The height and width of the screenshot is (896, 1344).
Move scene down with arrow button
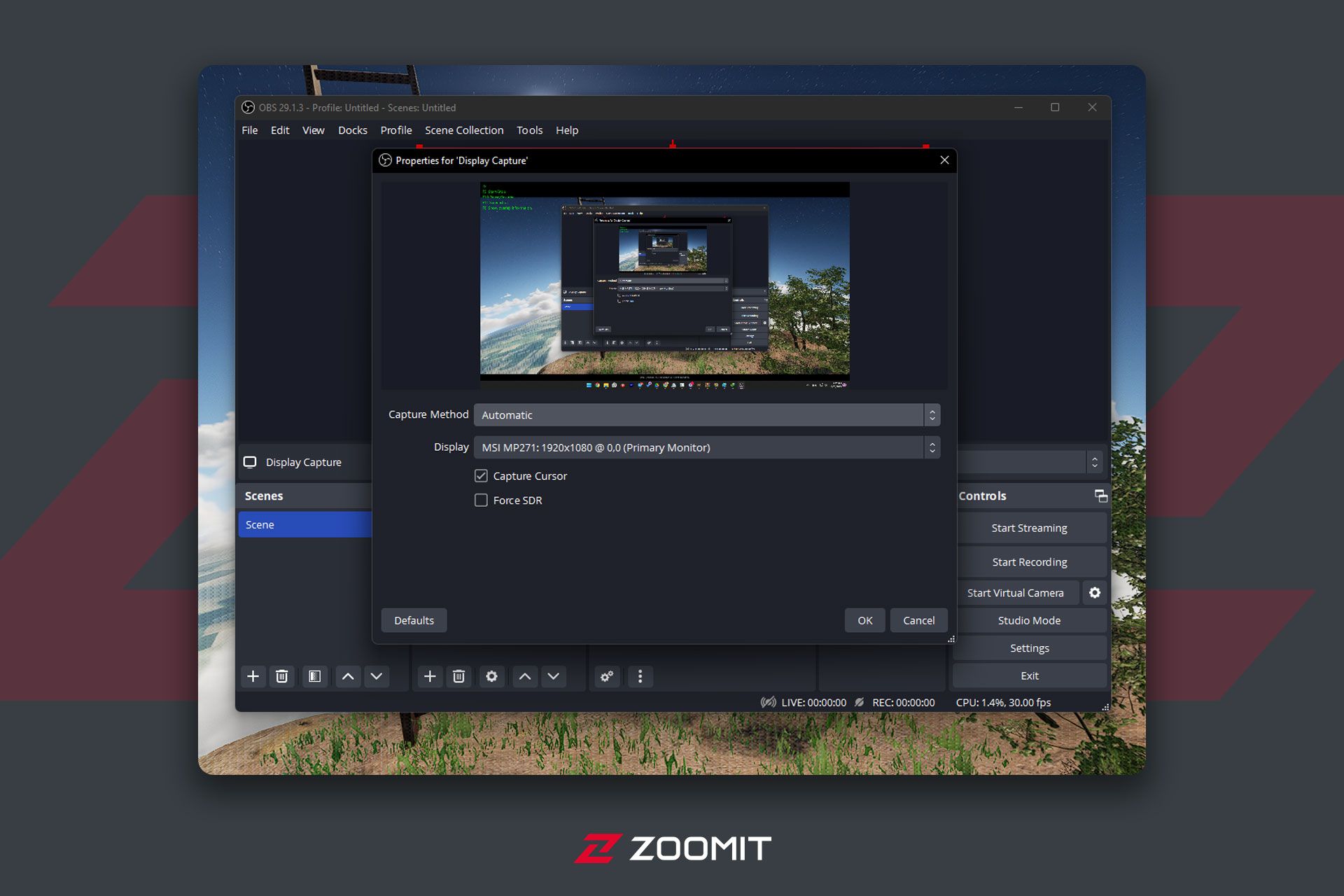(377, 676)
